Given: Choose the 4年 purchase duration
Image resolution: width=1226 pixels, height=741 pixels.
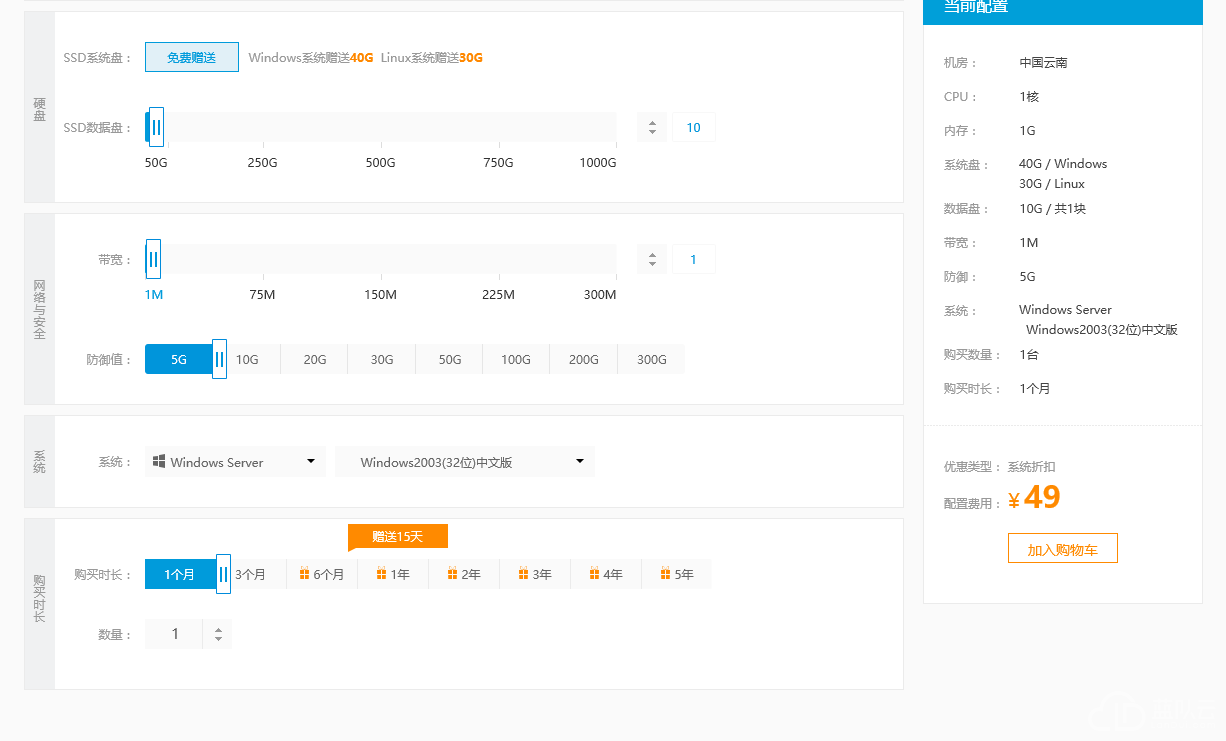Looking at the screenshot, I should 606,574.
